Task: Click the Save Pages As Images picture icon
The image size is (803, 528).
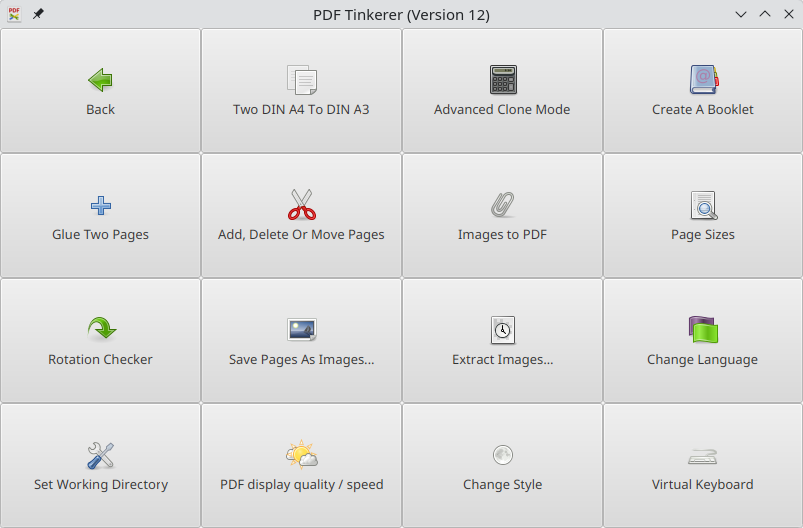Action: (302, 329)
